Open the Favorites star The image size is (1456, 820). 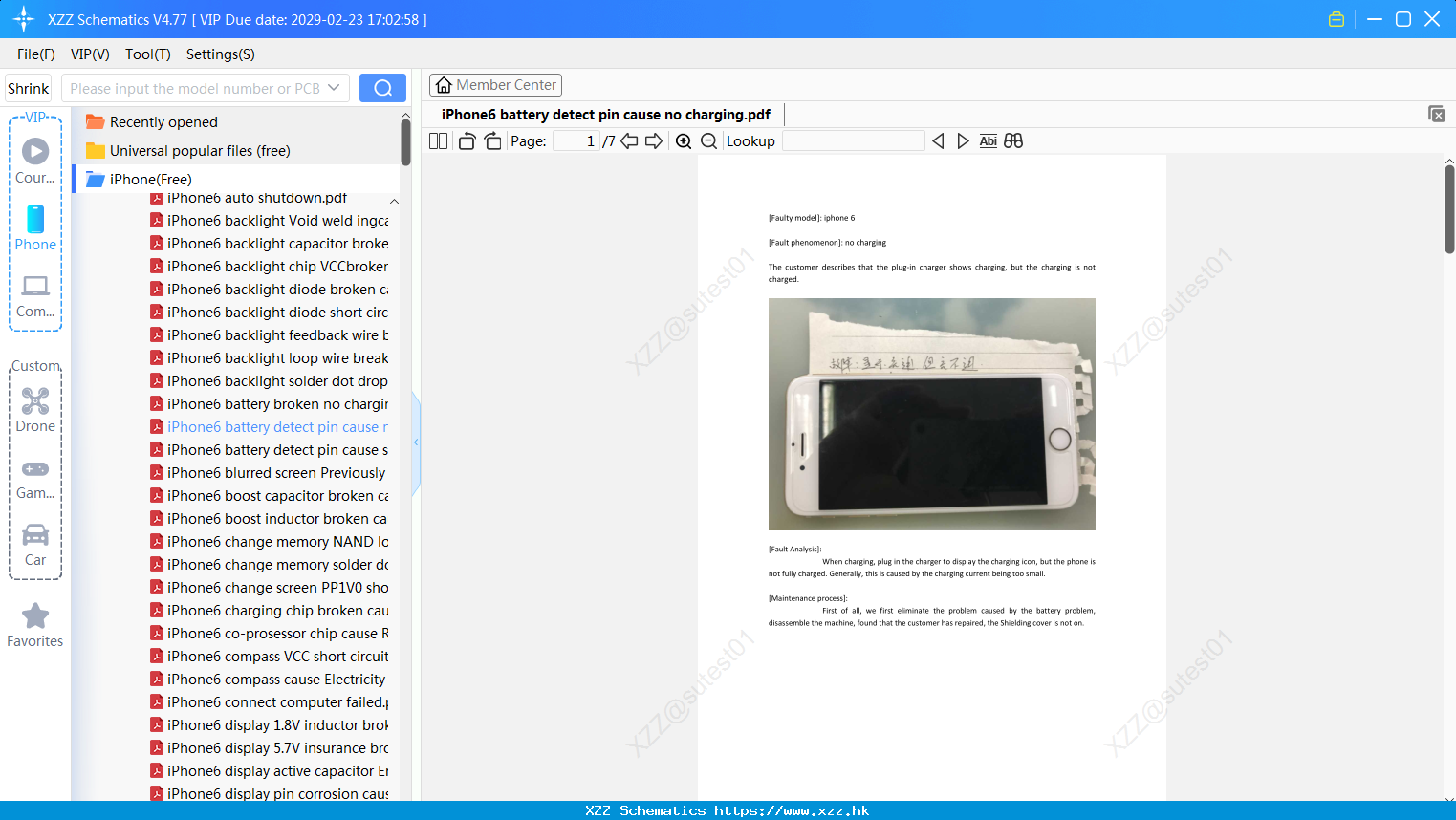pos(35,625)
